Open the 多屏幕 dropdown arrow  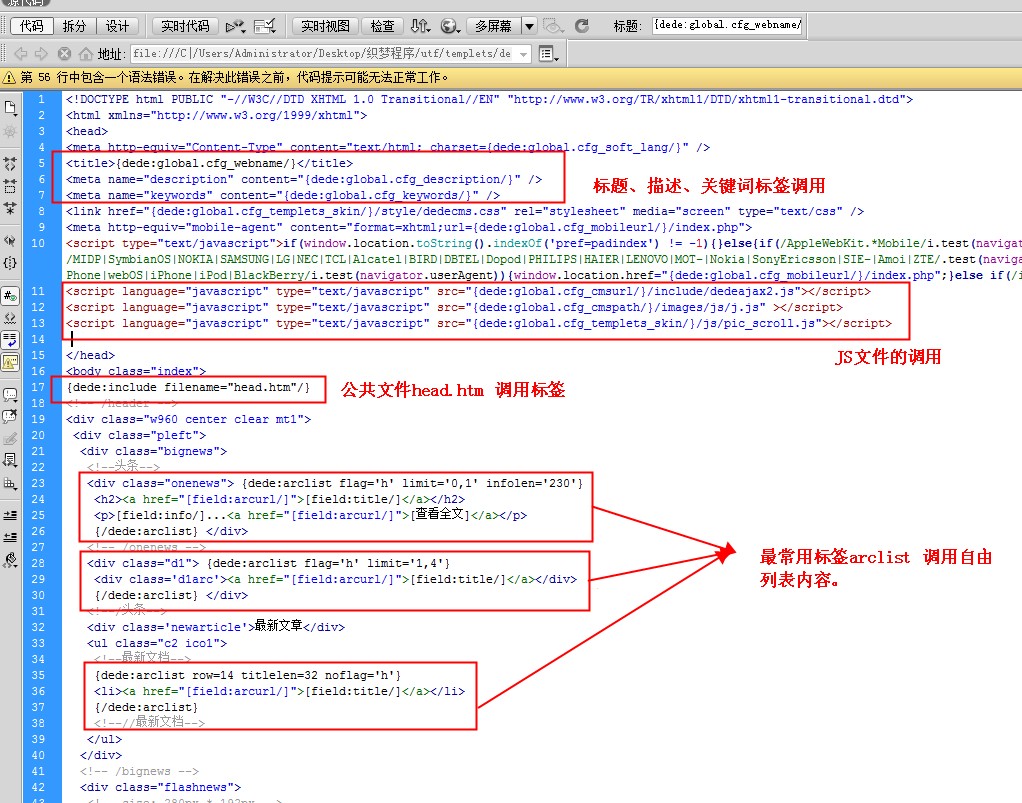pyautogui.click(x=530, y=26)
